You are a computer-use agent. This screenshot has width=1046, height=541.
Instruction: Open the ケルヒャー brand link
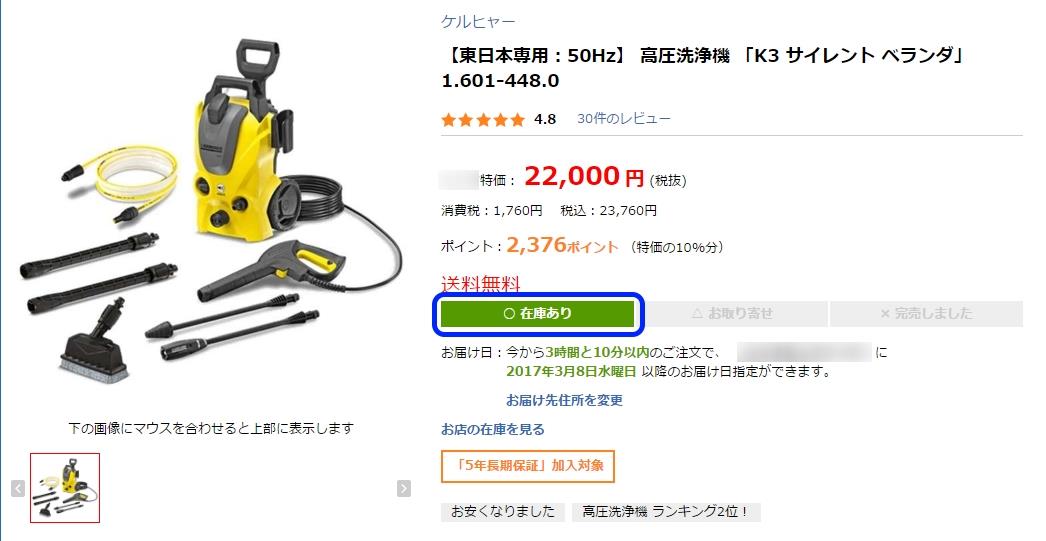pos(478,22)
